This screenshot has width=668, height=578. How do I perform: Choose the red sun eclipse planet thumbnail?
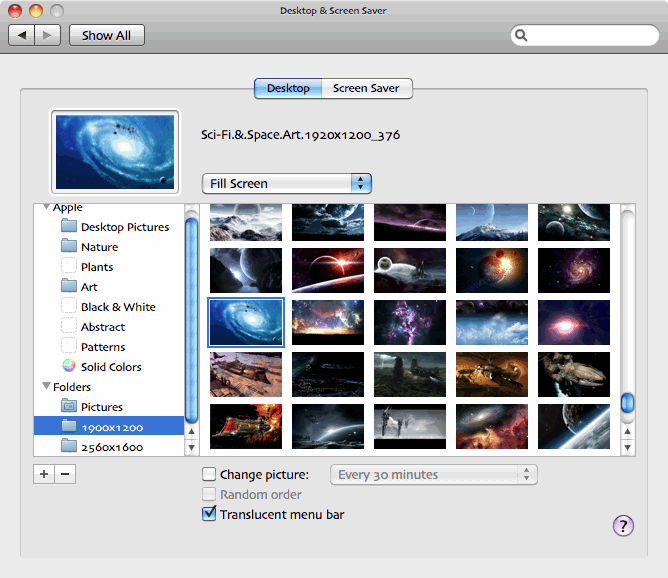(328, 270)
